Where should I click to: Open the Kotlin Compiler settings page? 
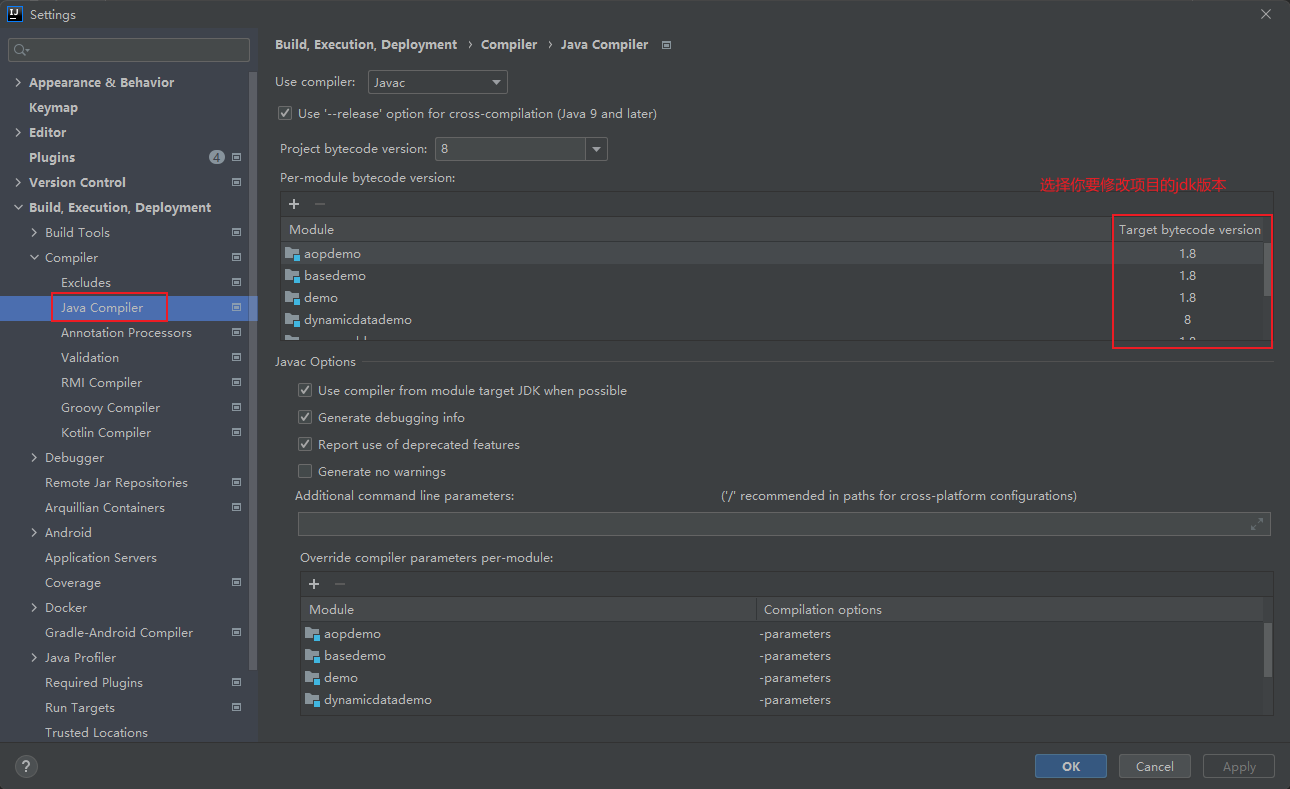tap(106, 433)
